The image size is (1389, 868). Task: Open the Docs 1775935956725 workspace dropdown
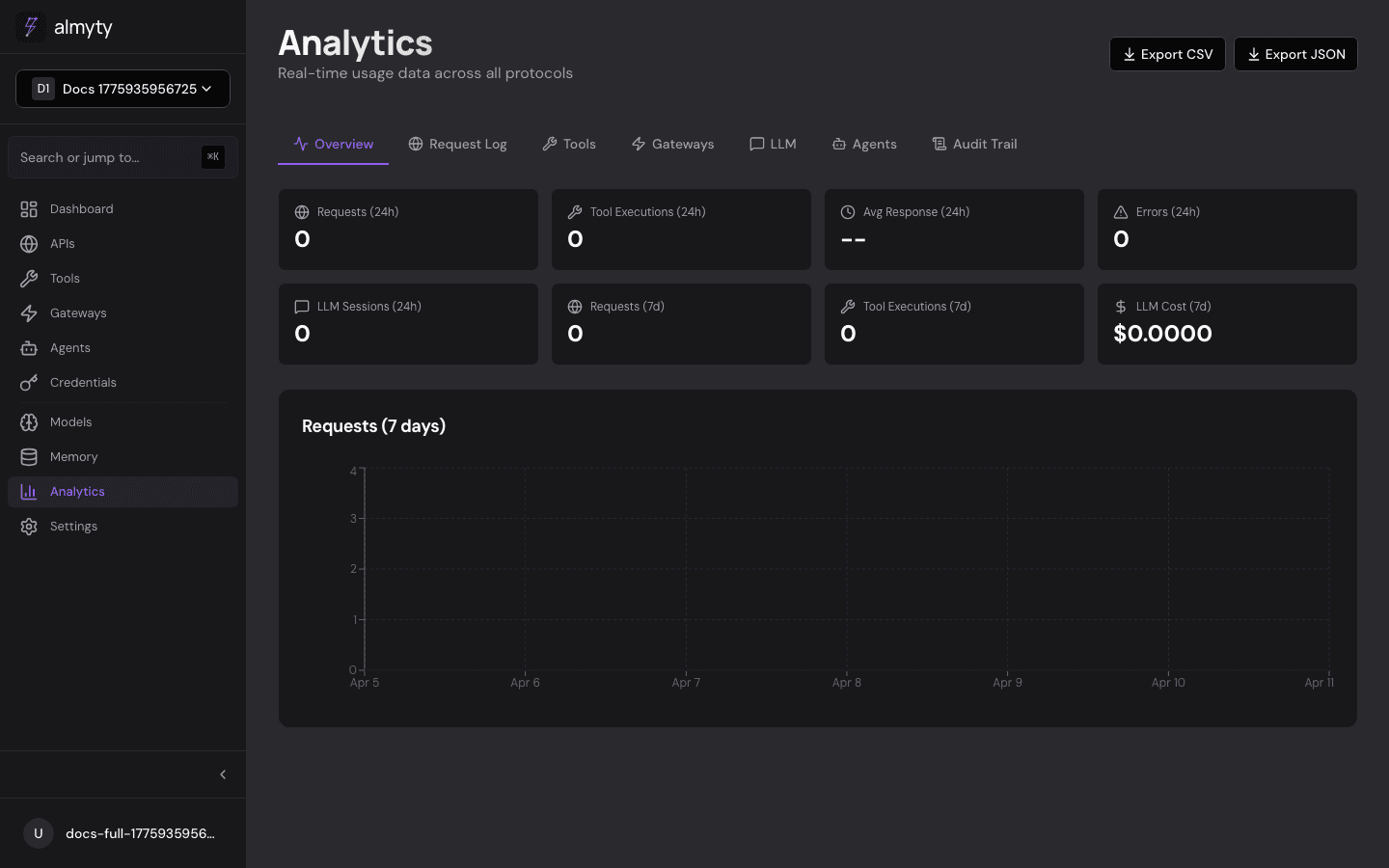click(x=123, y=89)
